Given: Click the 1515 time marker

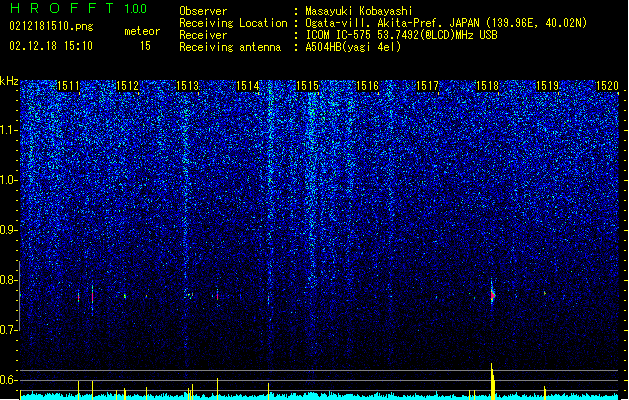Looking at the screenshot, I should click(307, 86).
